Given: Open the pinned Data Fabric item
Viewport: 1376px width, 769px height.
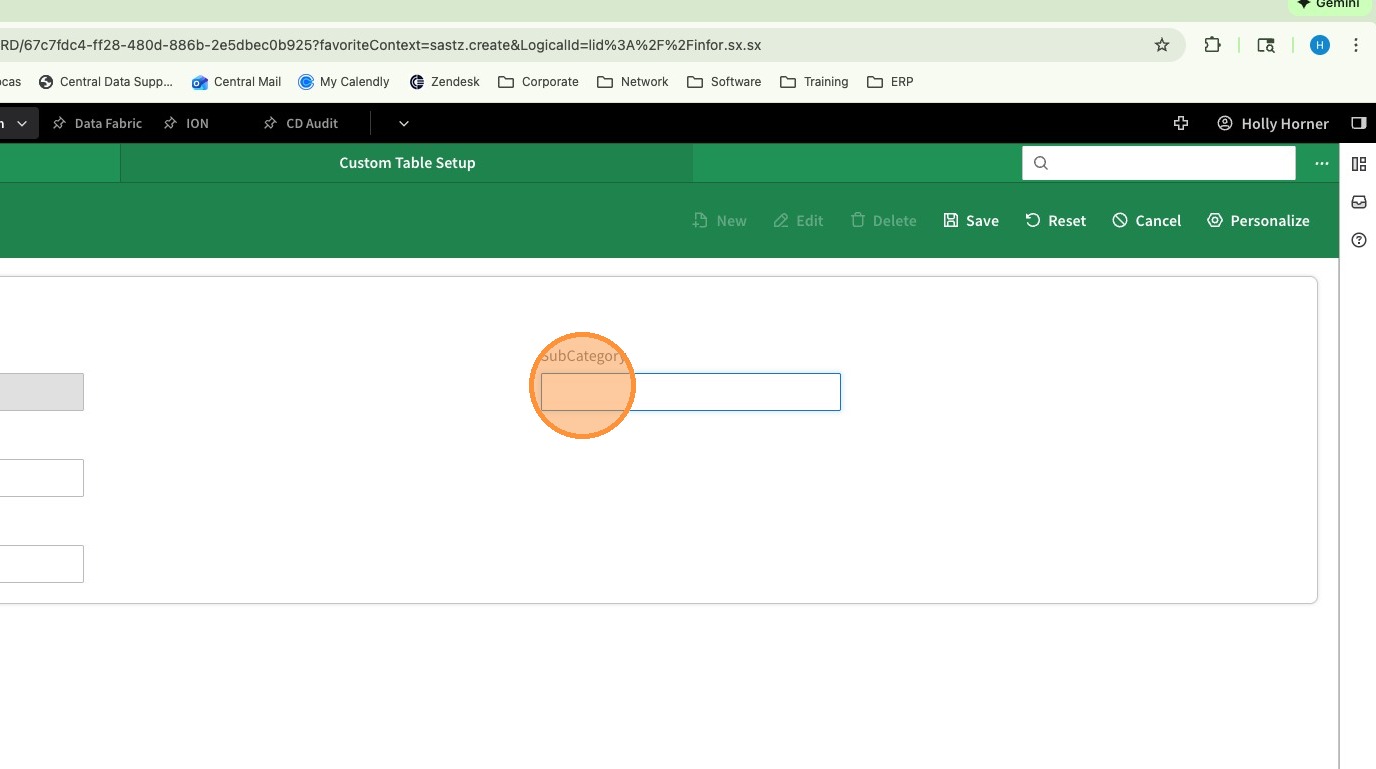Looking at the screenshot, I should click(97, 123).
